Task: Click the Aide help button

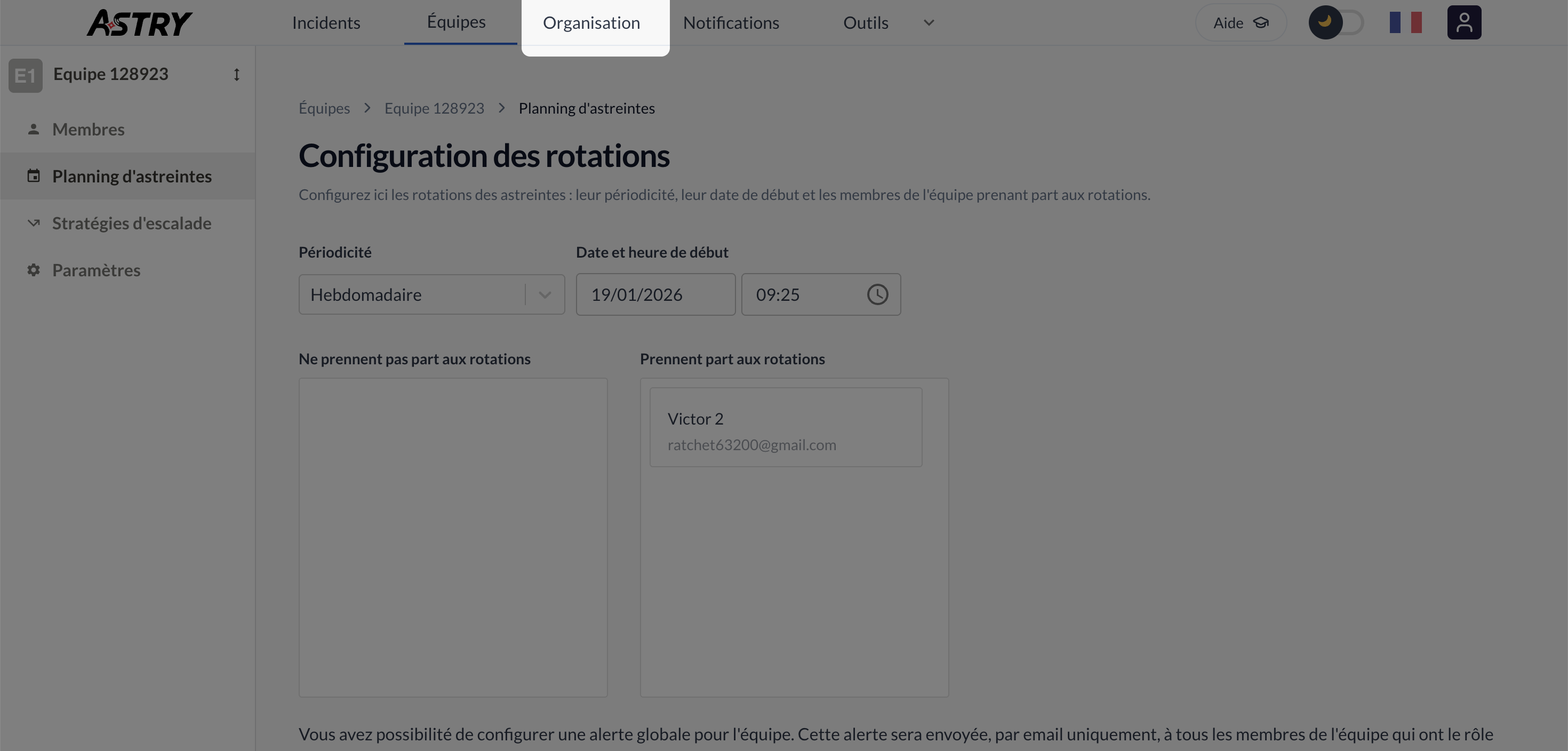Action: 1240,23
